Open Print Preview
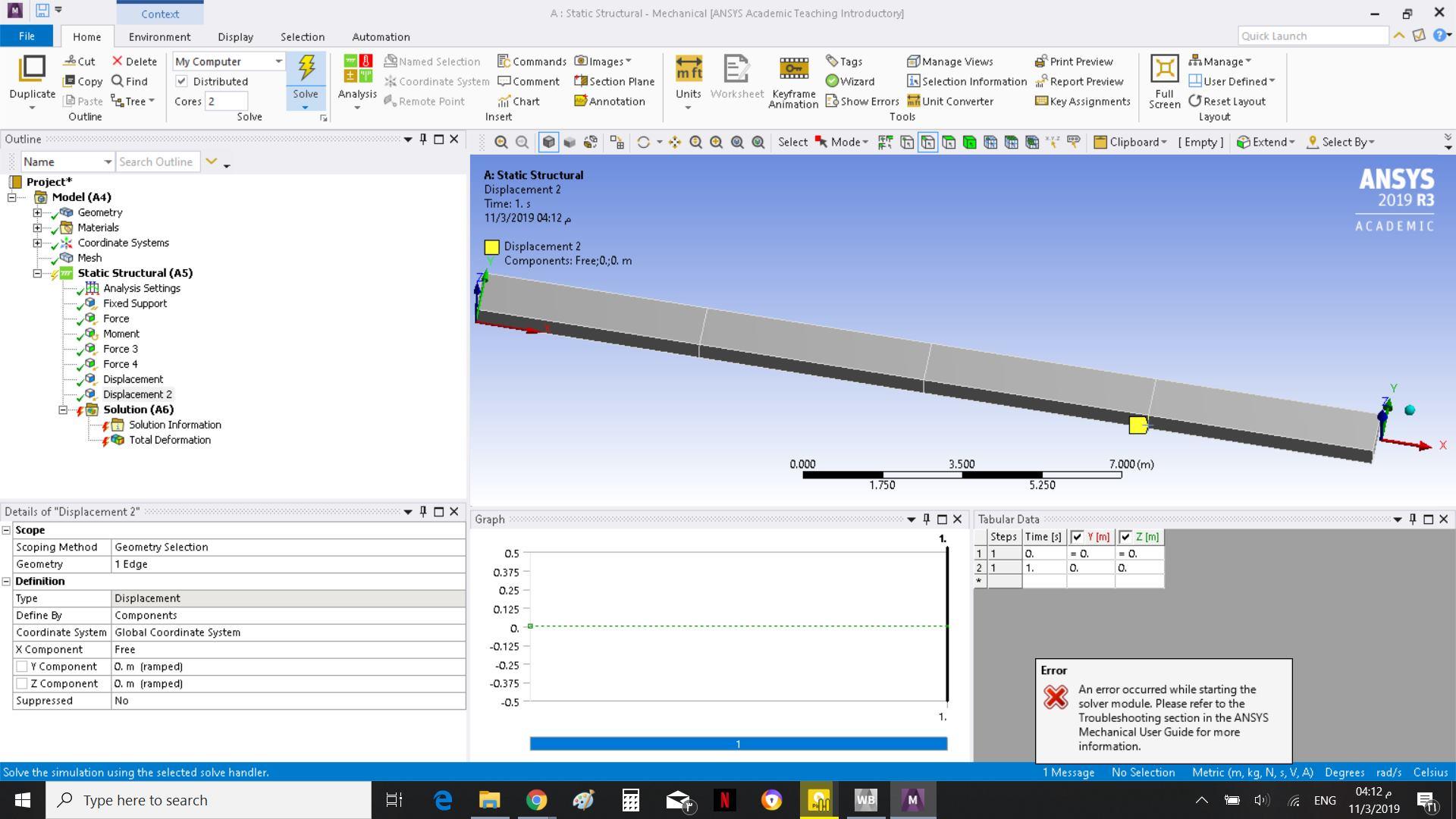 pyautogui.click(x=1074, y=61)
